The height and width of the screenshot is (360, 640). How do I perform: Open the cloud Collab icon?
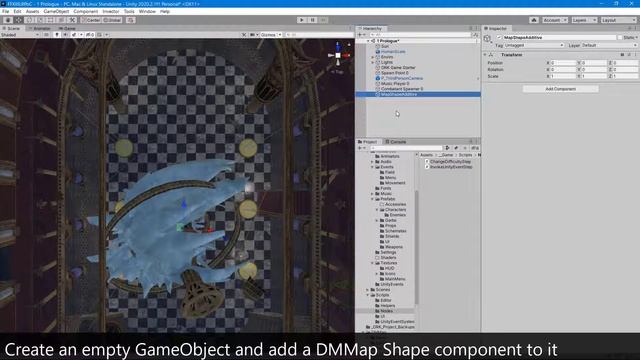click(534, 20)
